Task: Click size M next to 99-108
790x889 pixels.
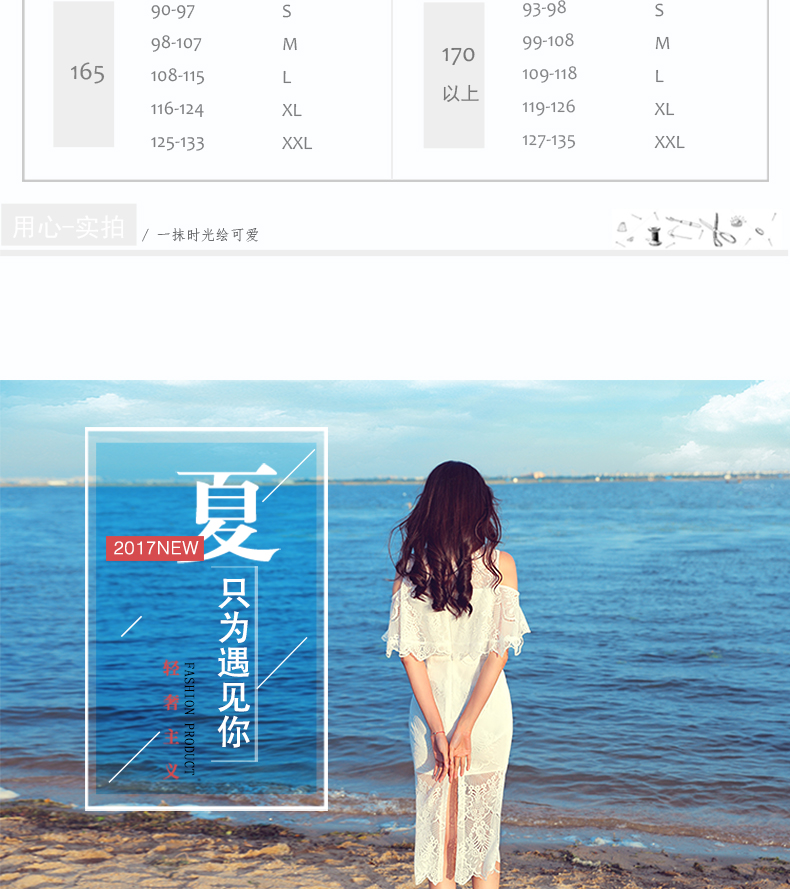Action: pos(662,43)
